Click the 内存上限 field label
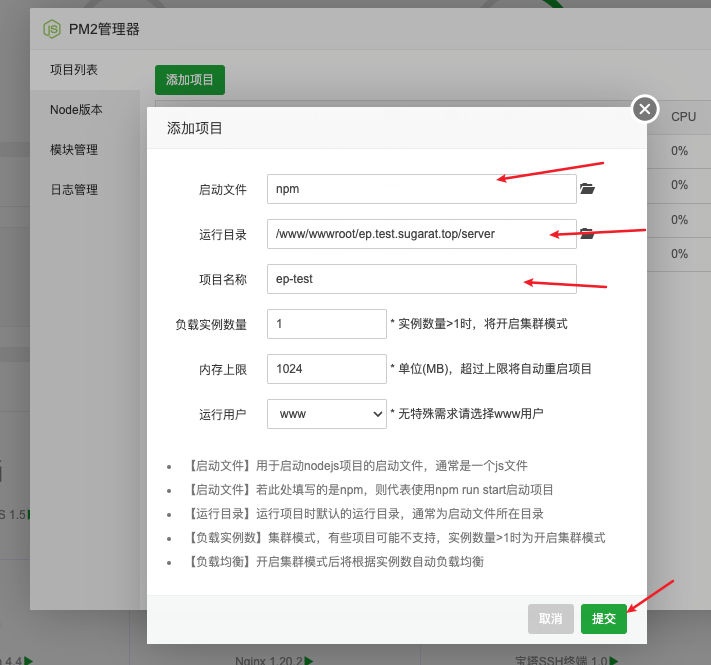711x665 pixels. pos(223,369)
